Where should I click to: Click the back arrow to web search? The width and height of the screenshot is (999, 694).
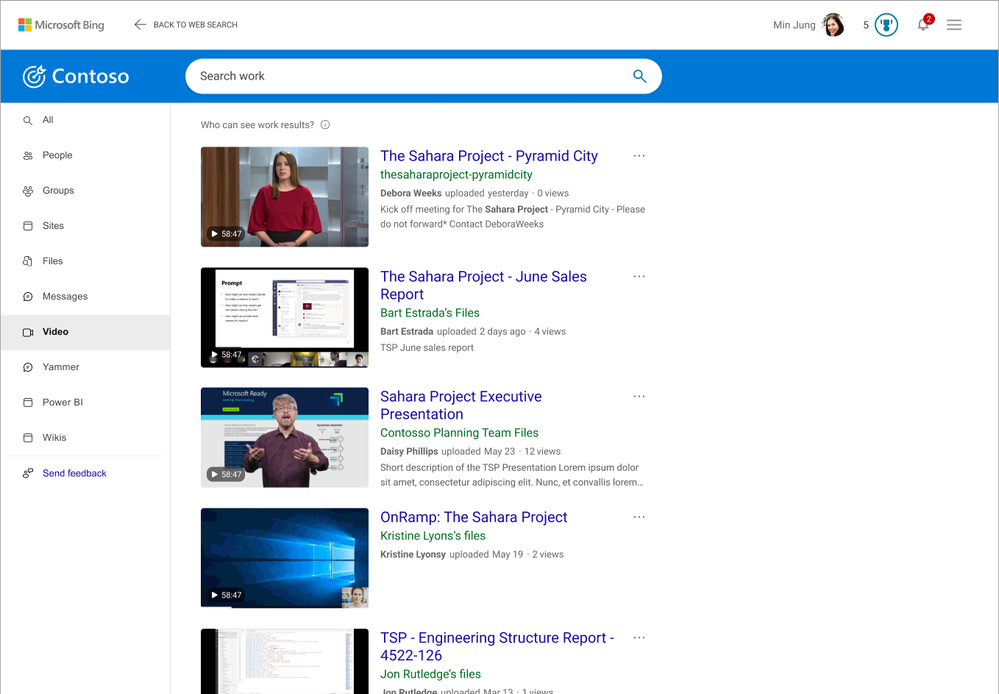(140, 24)
